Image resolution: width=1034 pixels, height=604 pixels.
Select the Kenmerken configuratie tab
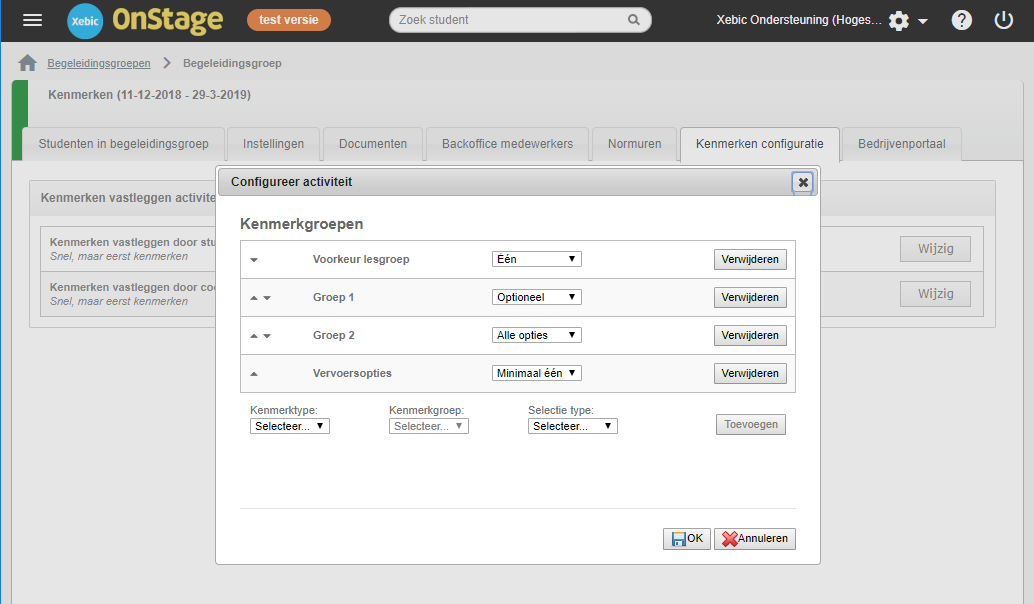tap(760, 144)
